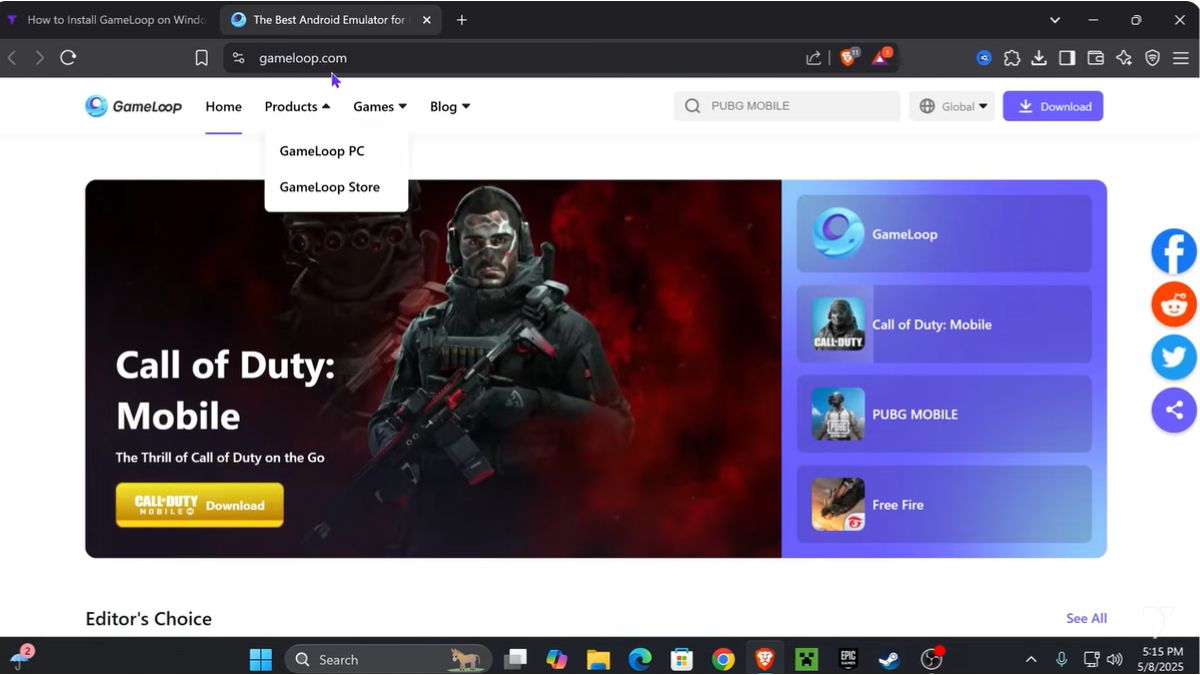Click the bookmark icon beside address bar
This screenshot has width=1200, height=675.
[201, 58]
